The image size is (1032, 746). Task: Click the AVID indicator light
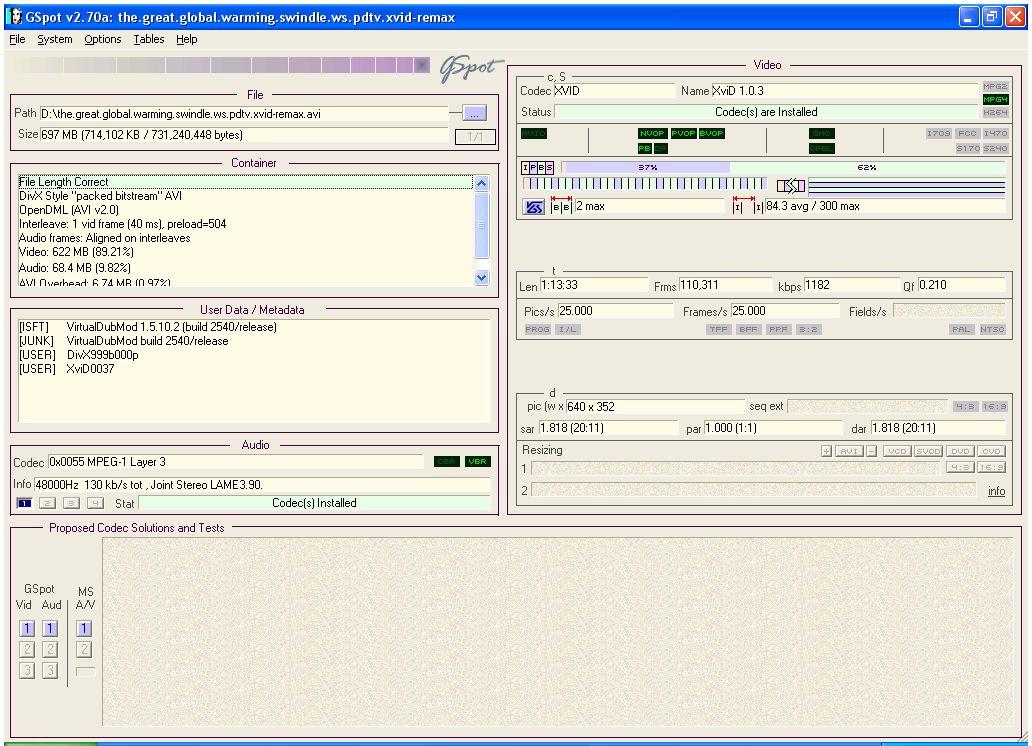534,134
